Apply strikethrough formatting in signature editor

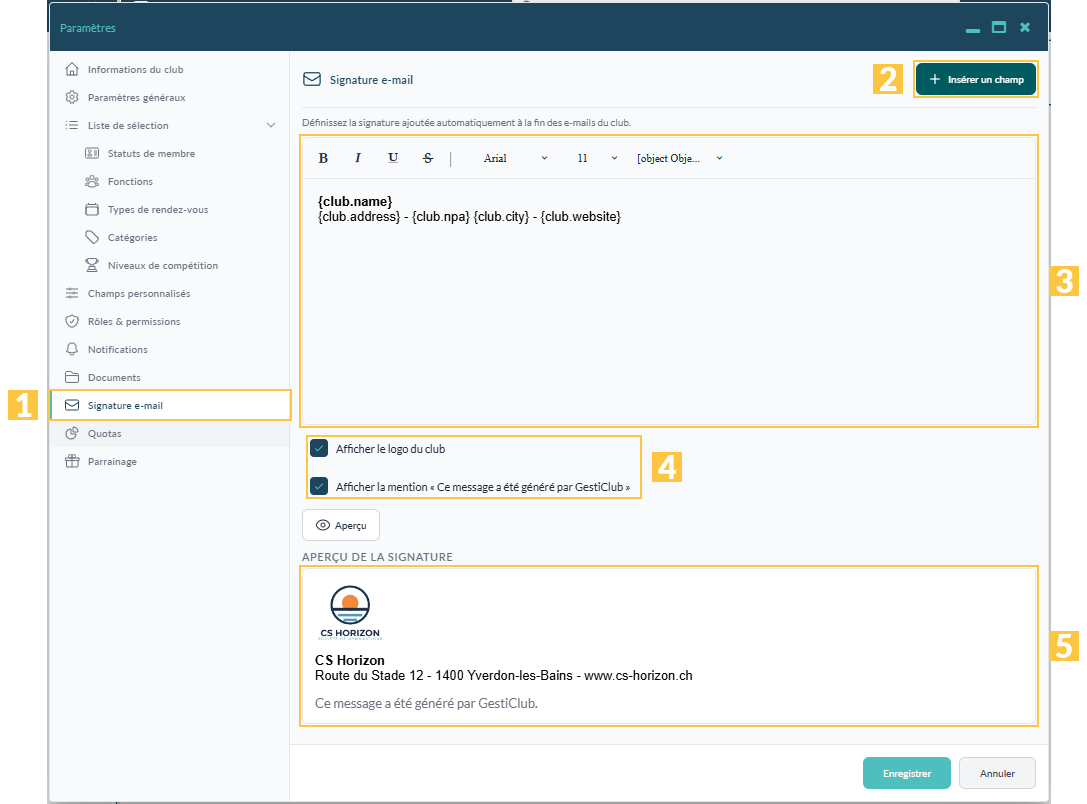coord(428,158)
